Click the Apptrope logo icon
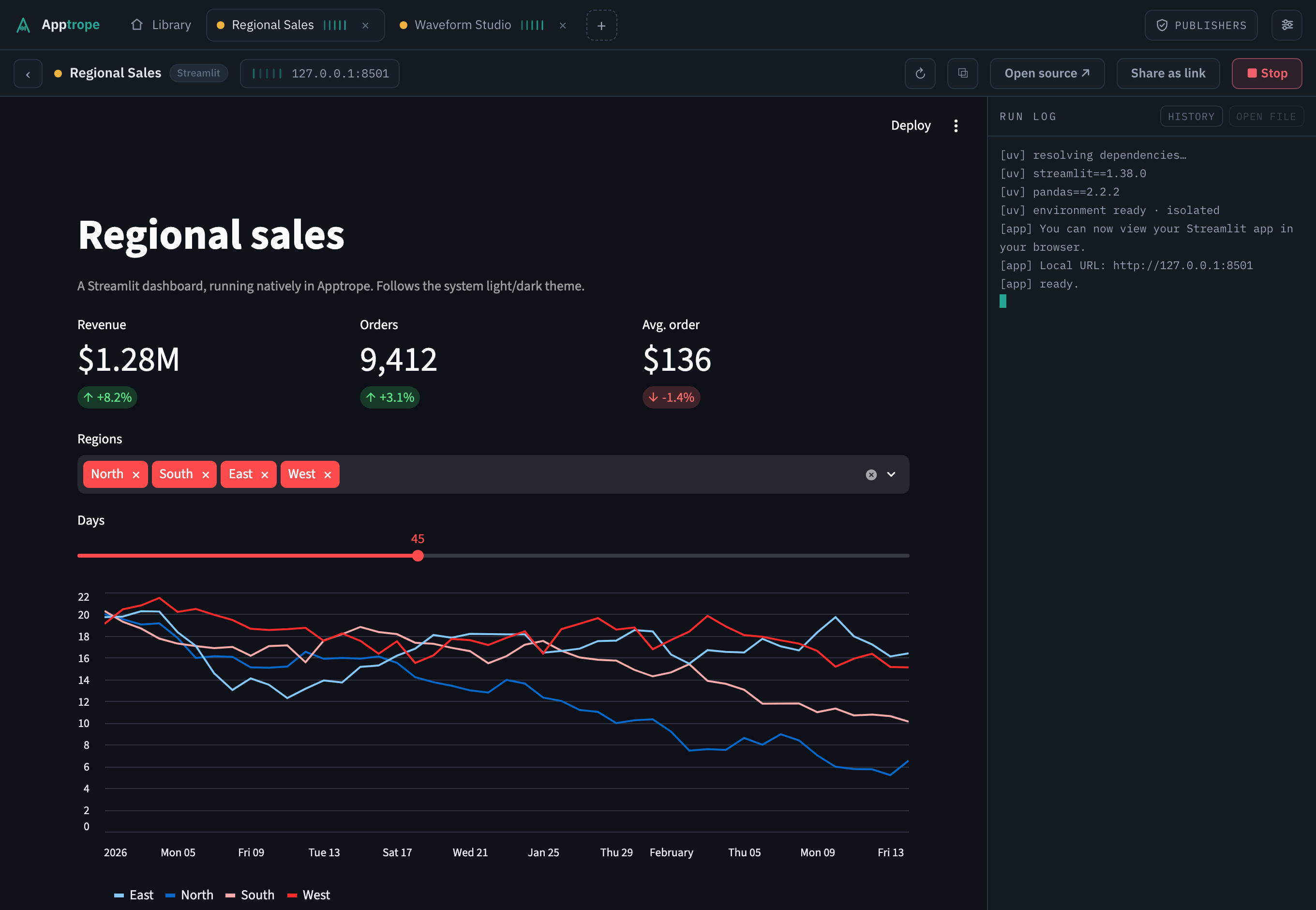1316x910 pixels. pos(23,25)
